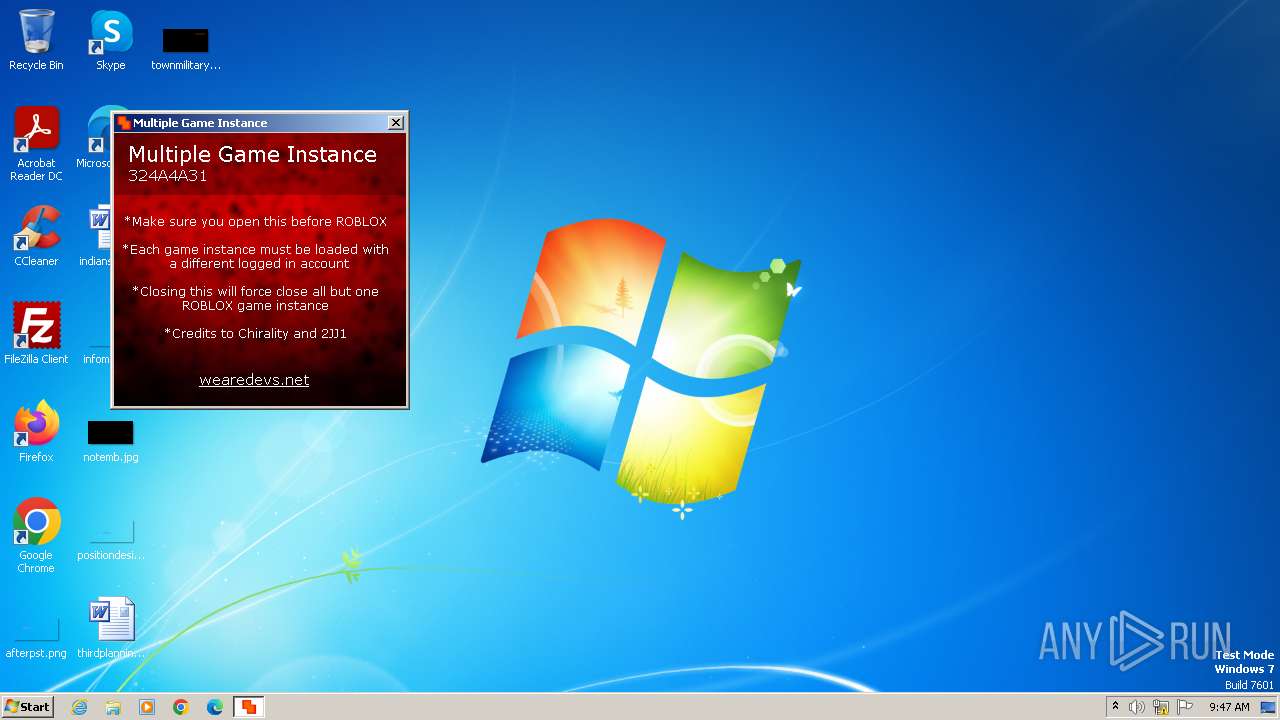Open Windows Explorer from taskbar

113,707
